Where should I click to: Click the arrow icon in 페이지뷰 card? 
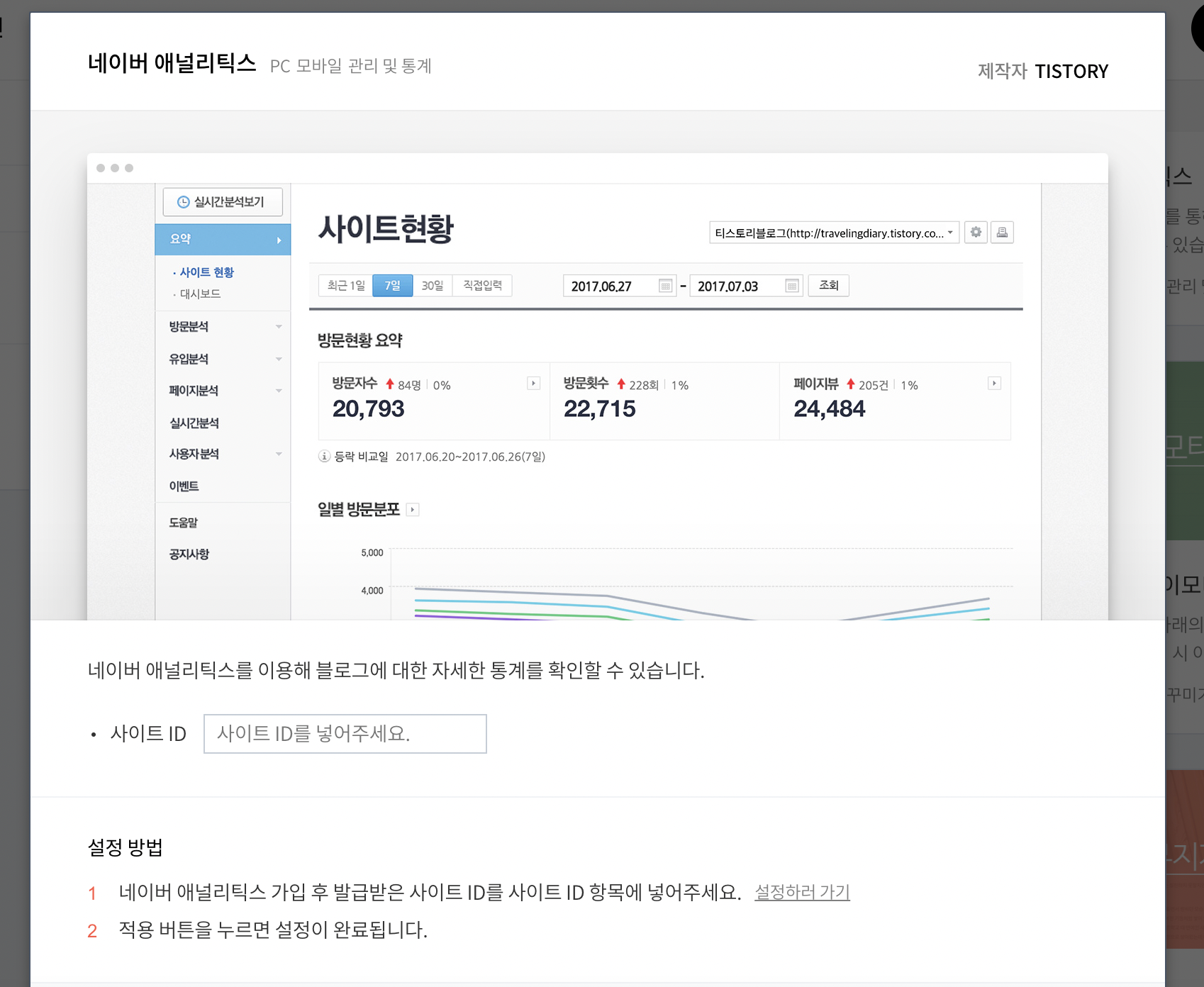pos(995,384)
